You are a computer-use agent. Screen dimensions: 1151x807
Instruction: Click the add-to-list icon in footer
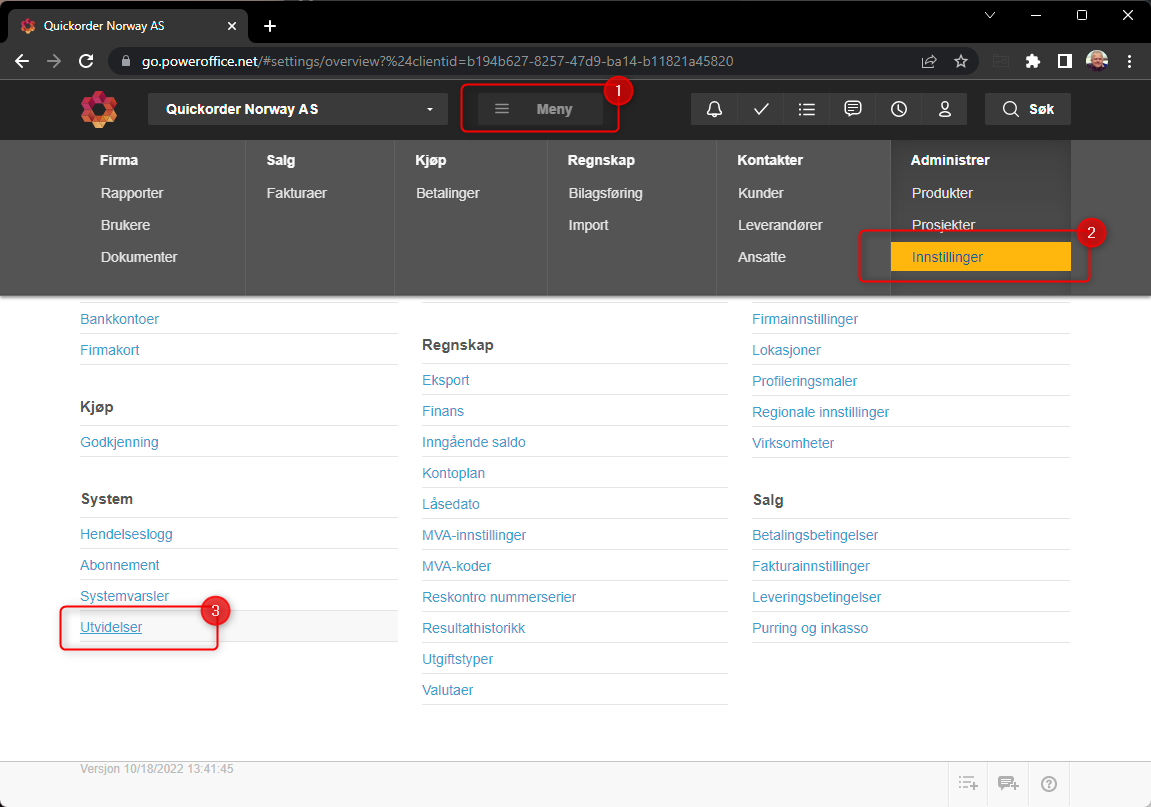(968, 784)
